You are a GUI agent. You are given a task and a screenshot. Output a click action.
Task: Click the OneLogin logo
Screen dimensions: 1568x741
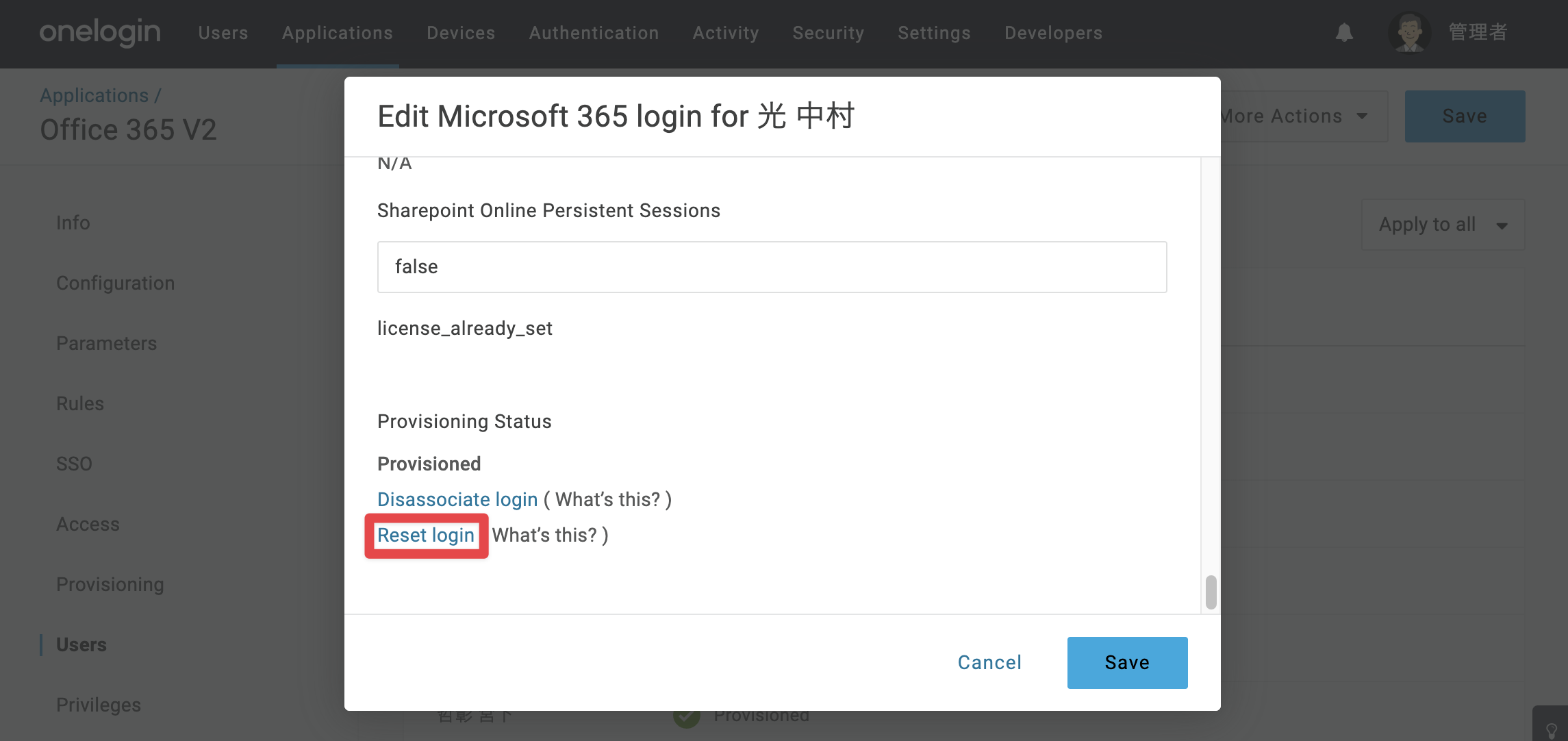point(100,32)
